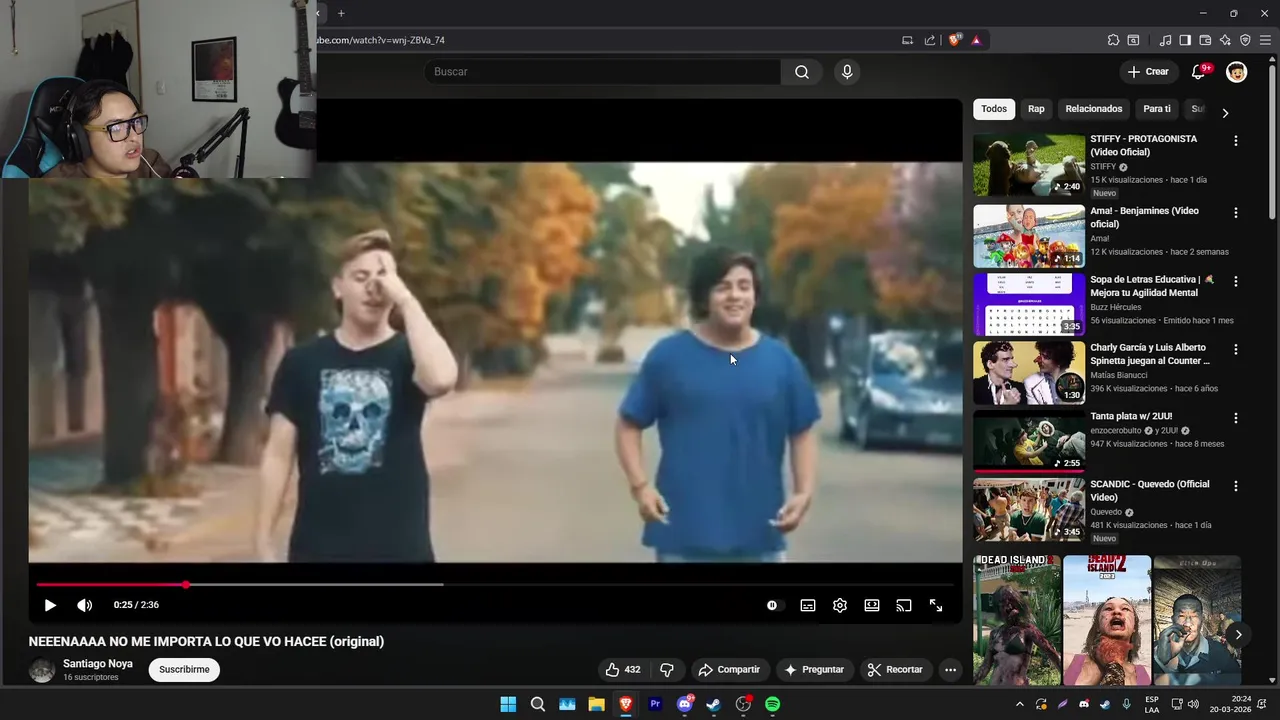This screenshot has width=1280, height=720.
Task: Open Windows Start menu
Action: pos(508,704)
